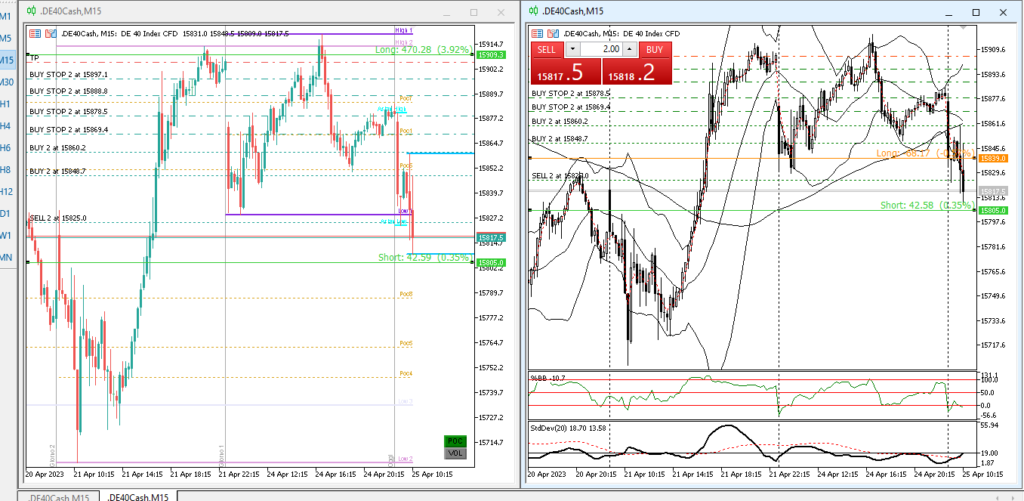
Task: Open depth of market icon in left chart
Action: pyautogui.click(x=50, y=33)
